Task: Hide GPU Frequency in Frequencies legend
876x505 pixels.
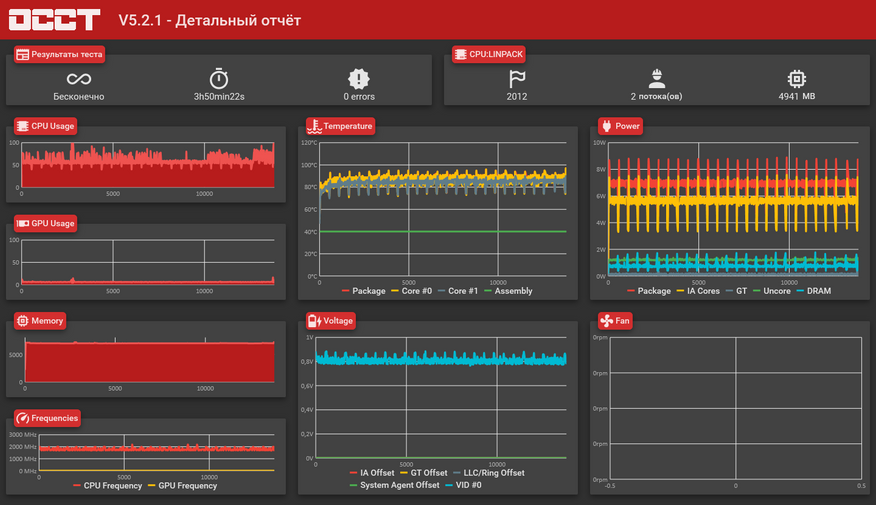Action: [x=187, y=485]
